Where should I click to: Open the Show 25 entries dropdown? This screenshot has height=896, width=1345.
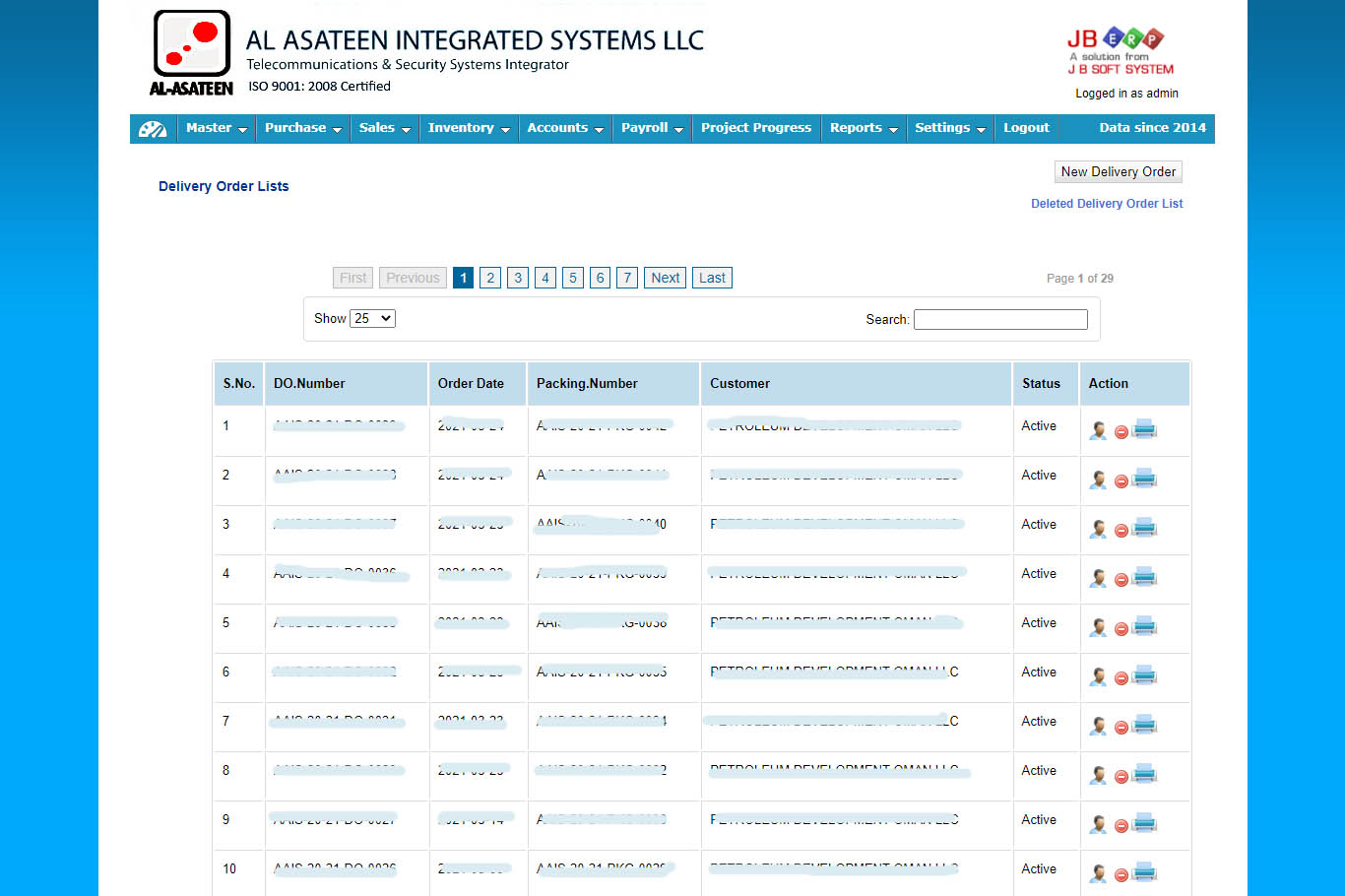pos(372,318)
